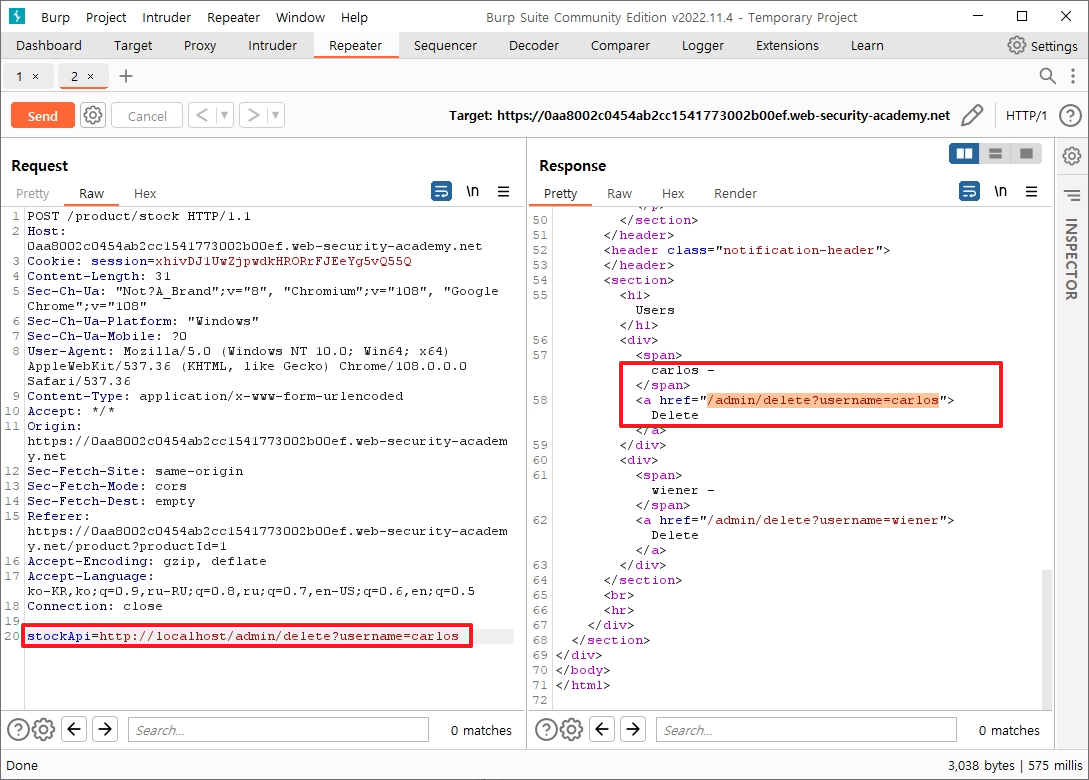The width and height of the screenshot is (1089, 780).
Task: Open the Help menu
Action: point(354,17)
